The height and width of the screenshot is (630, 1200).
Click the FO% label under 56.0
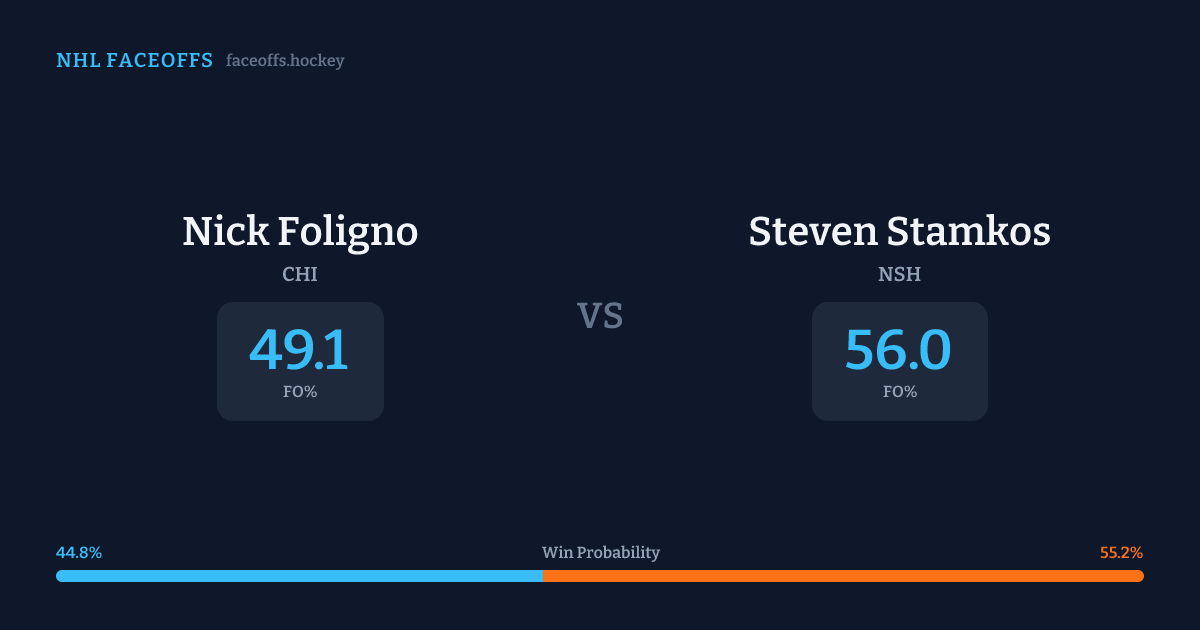coord(900,392)
